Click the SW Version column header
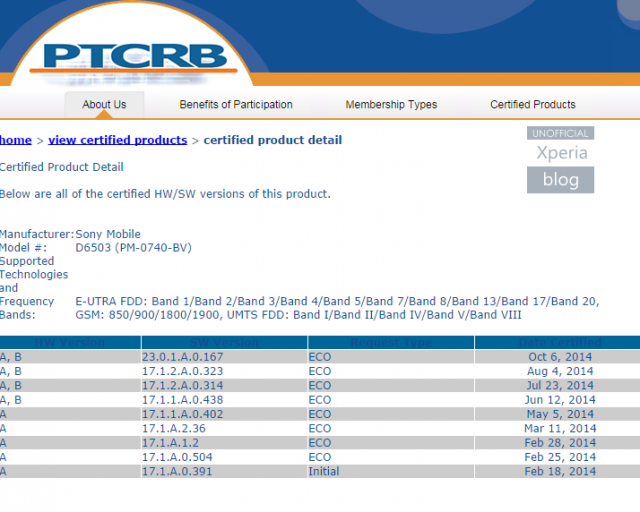The width and height of the screenshot is (640, 512). (x=224, y=342)
